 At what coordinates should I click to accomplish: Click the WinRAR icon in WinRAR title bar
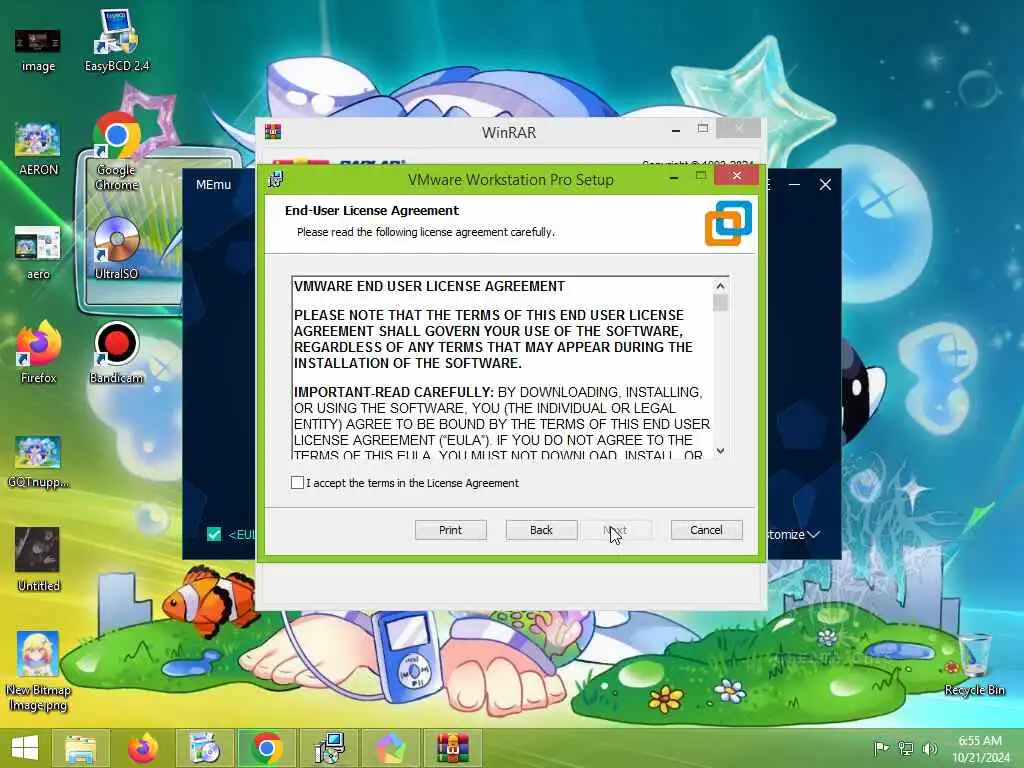tap(273, 132)
